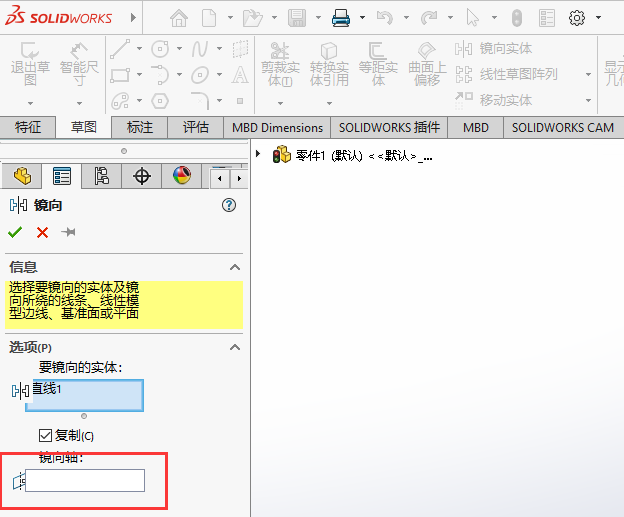Select the Slot sketch tool
Screen dimensions: 624x517
[120, 101]
